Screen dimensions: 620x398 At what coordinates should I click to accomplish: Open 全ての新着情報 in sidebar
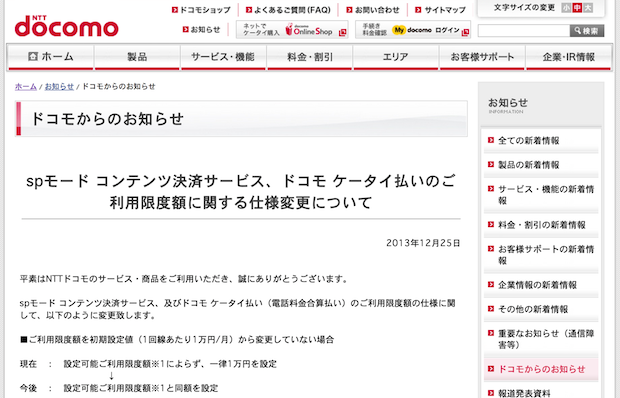541,141
